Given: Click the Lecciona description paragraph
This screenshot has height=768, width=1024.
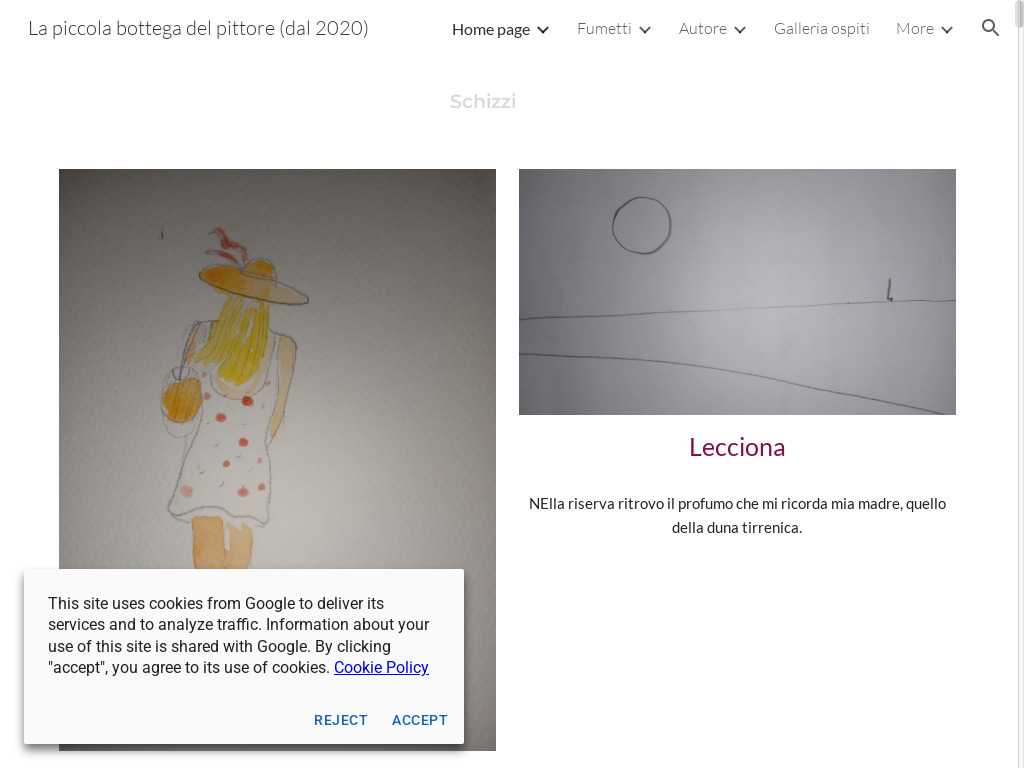Looking at the screenshot, I should (737, 515).
